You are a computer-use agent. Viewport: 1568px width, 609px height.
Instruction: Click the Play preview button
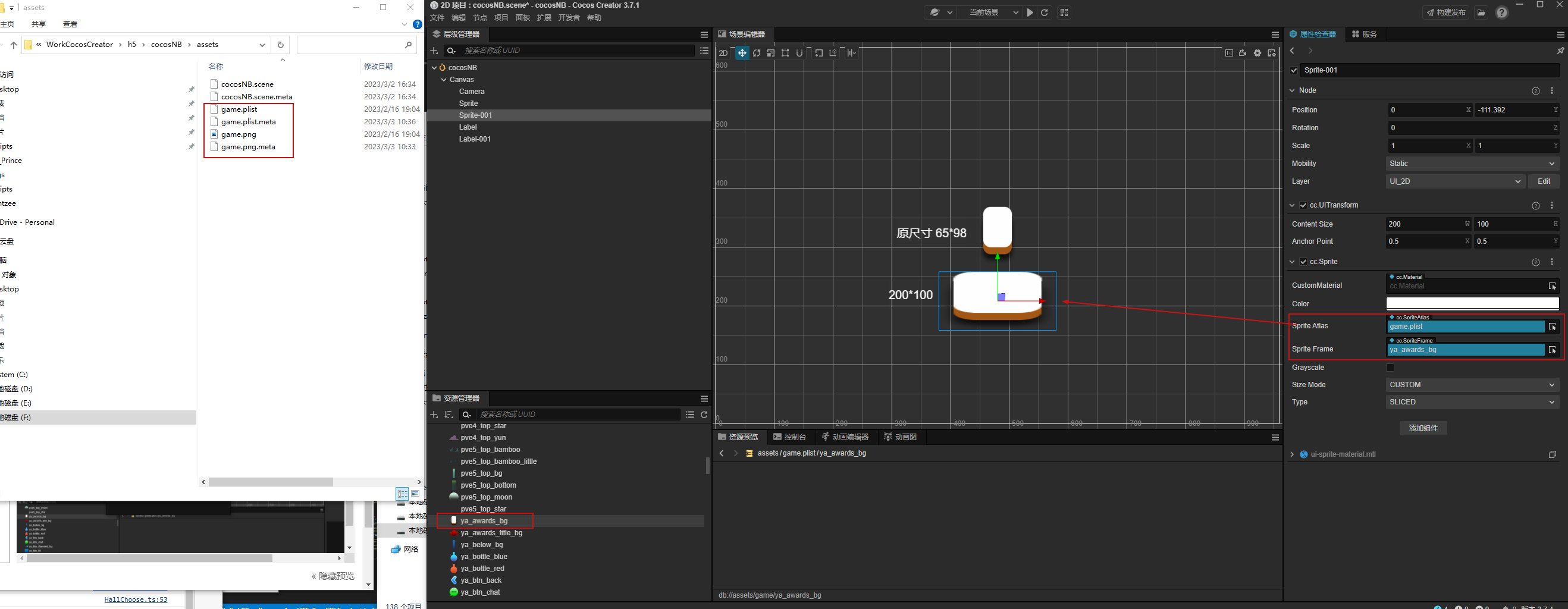tap(1030, 12)
